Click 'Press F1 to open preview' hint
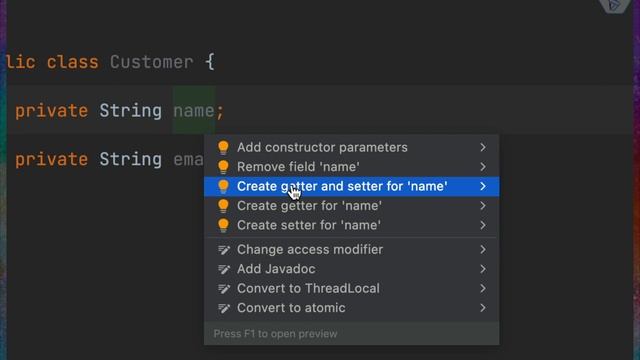This screenshot has height=360, width=640. coord(276,334)
